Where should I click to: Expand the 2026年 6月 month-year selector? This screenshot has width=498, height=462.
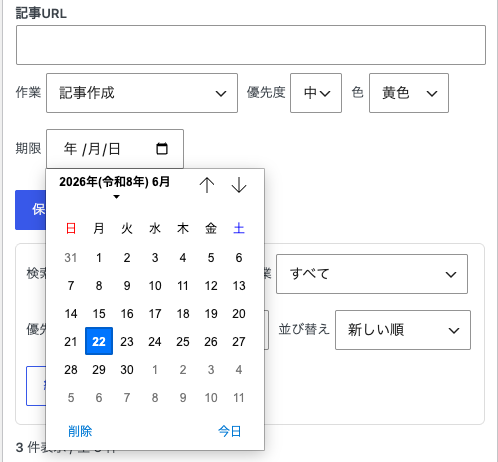point(115,187)
